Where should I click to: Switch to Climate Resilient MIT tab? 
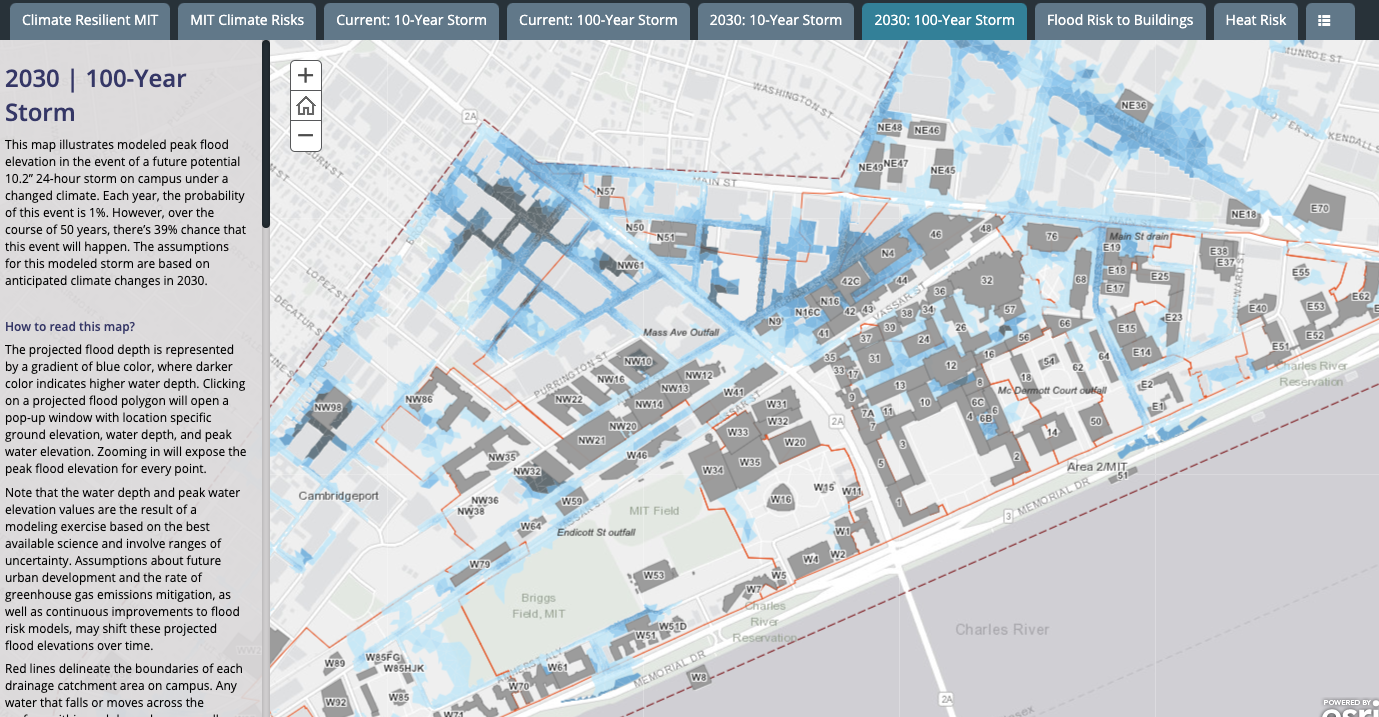(x=90, y=20)
